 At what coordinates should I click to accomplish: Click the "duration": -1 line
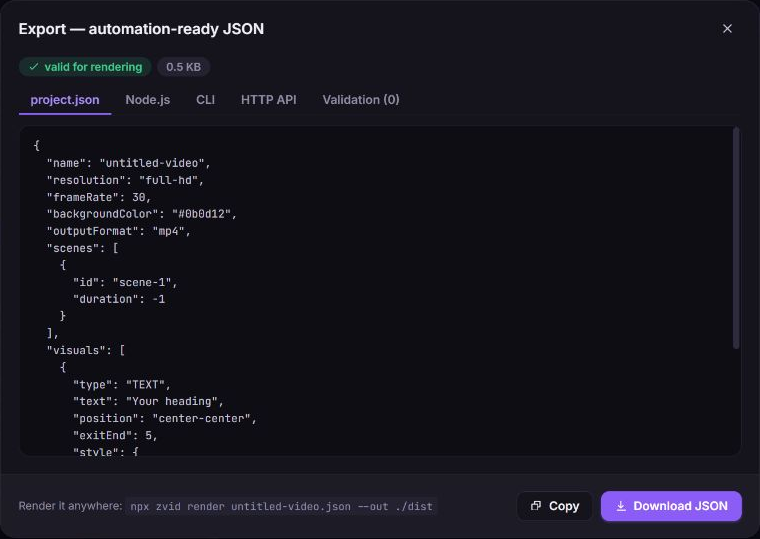119,300
